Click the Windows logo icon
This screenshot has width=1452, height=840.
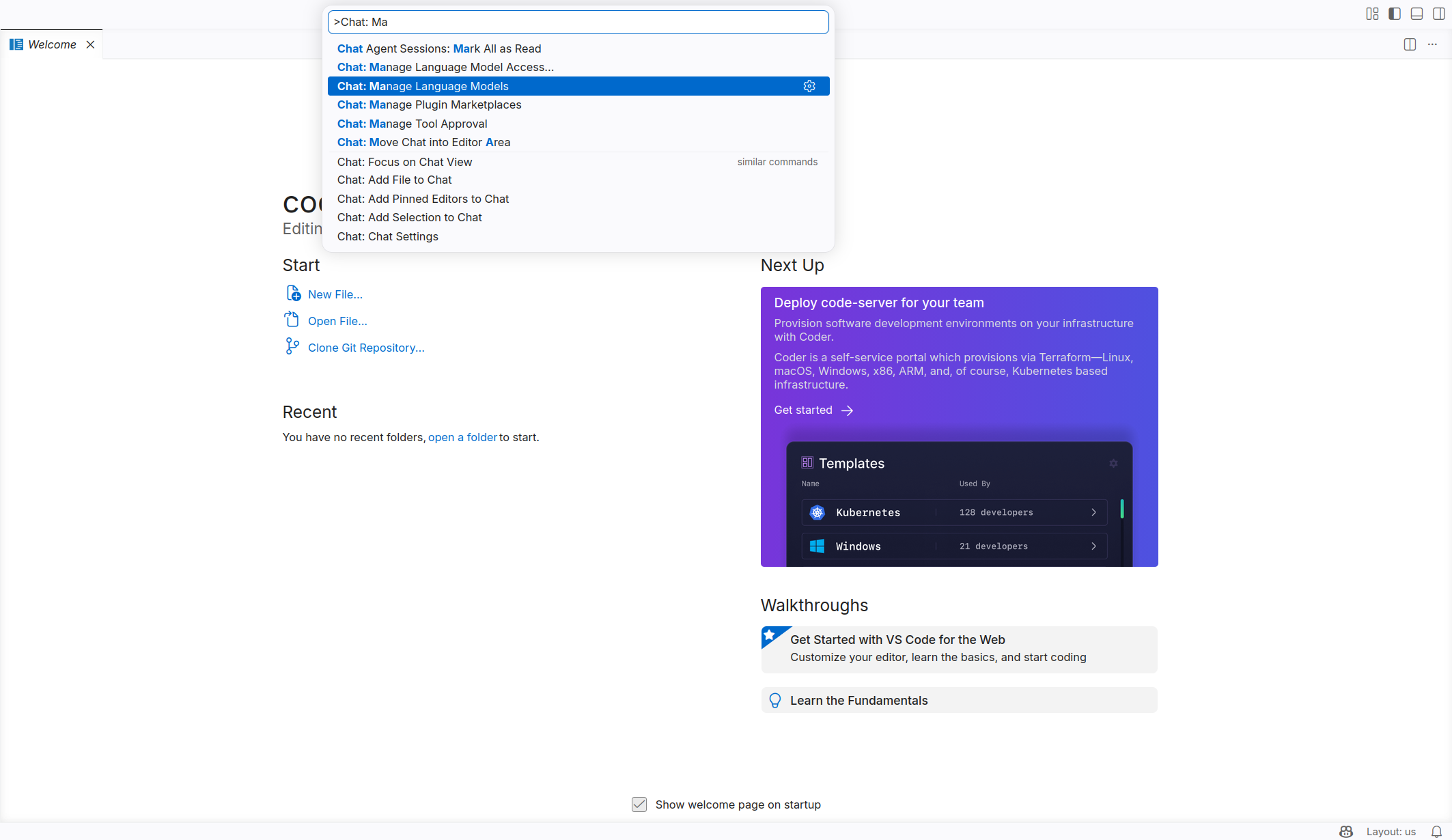[x=817, y=546]
